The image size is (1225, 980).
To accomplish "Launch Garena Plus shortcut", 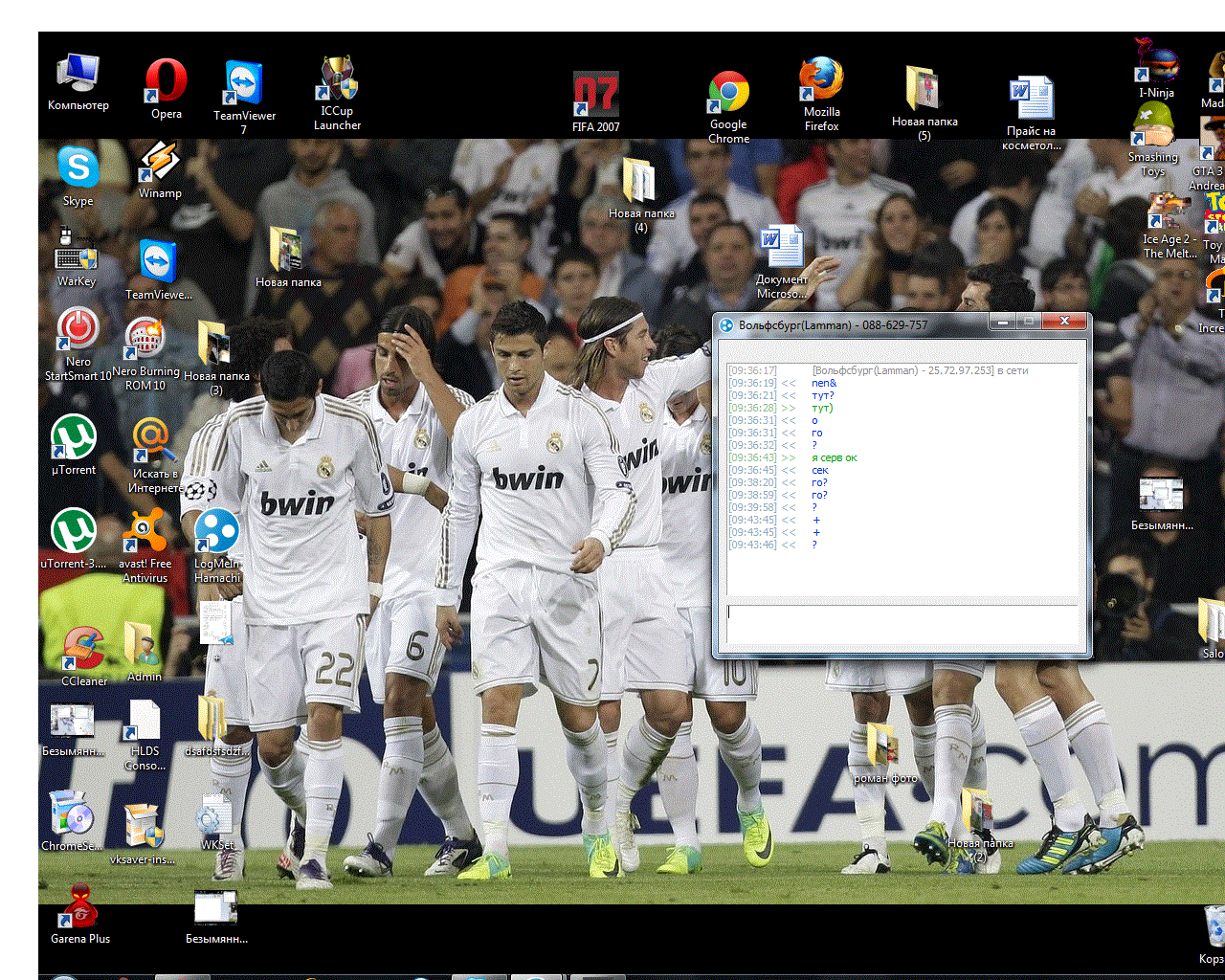I will 80,915.
